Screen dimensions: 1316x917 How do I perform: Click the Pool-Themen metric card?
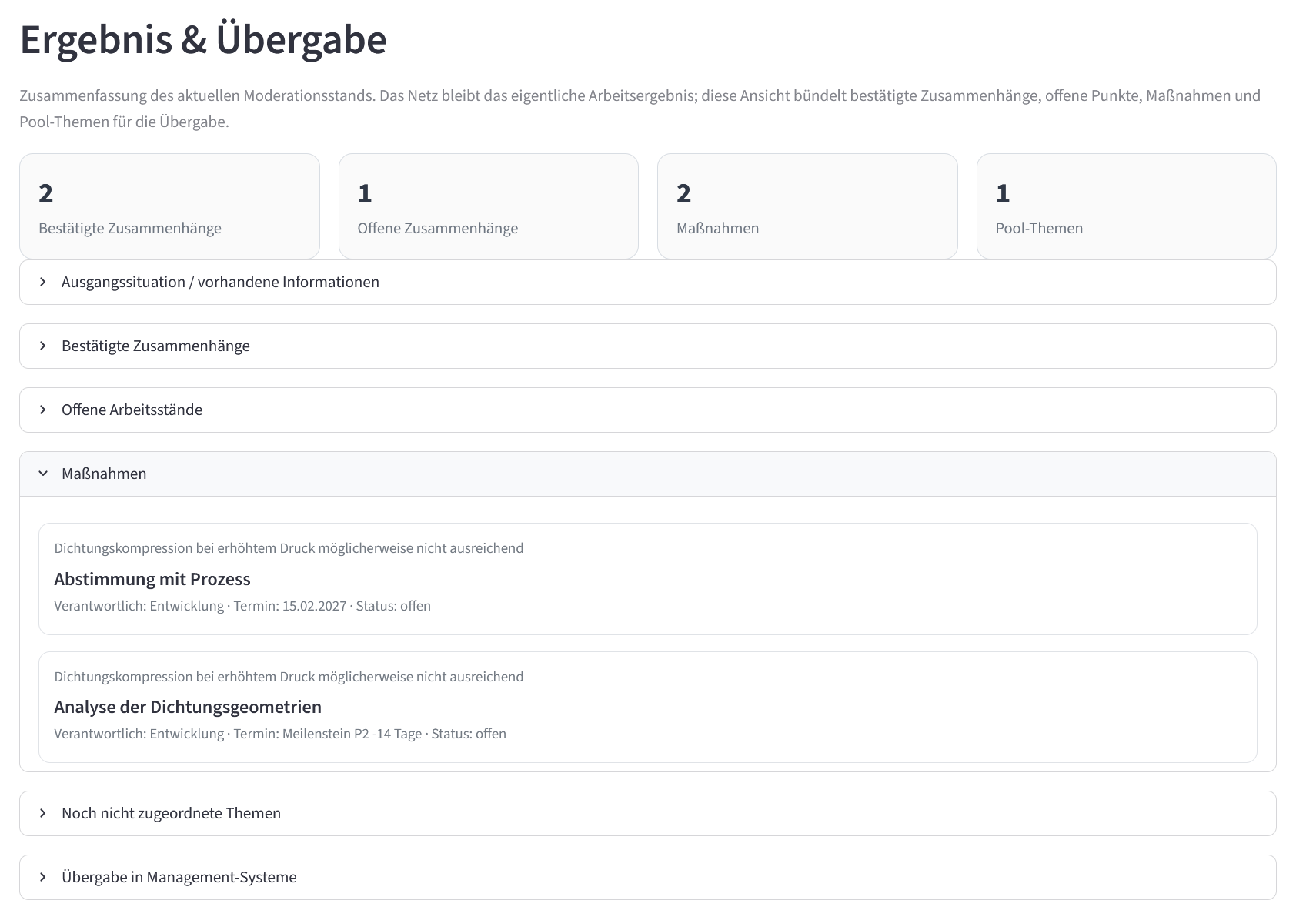(x=1126, y=206)
